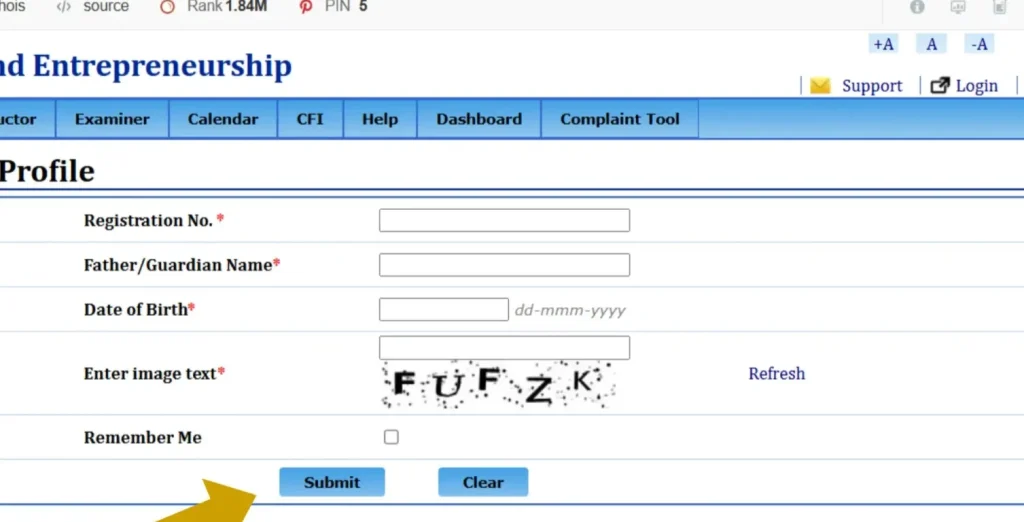Reset font size with A button

pos(931,44)
